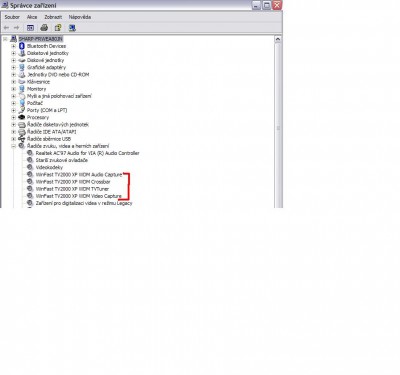Collapse Řadiče zvuku, videa a herních zařízení
This screenshot has height=375, width=400.
coord(14,146)
